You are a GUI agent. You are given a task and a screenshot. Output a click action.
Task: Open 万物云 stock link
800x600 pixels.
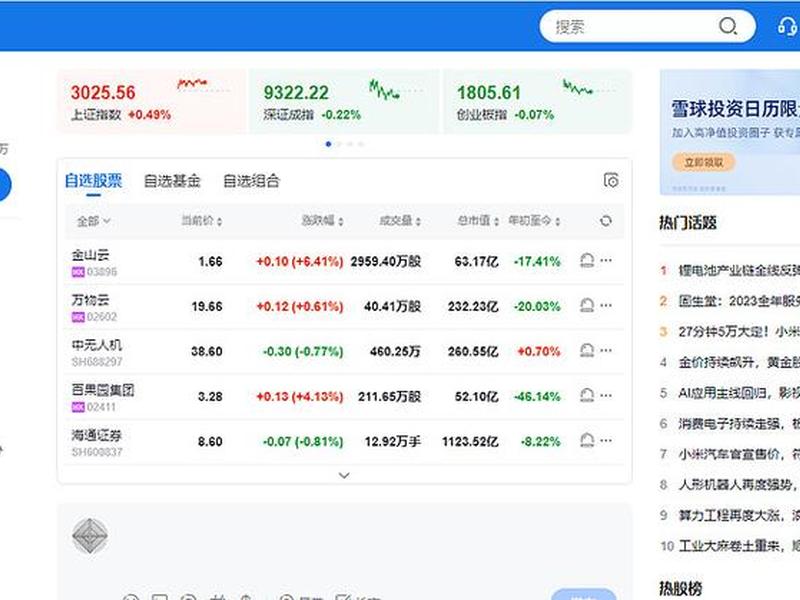point(90,299)
